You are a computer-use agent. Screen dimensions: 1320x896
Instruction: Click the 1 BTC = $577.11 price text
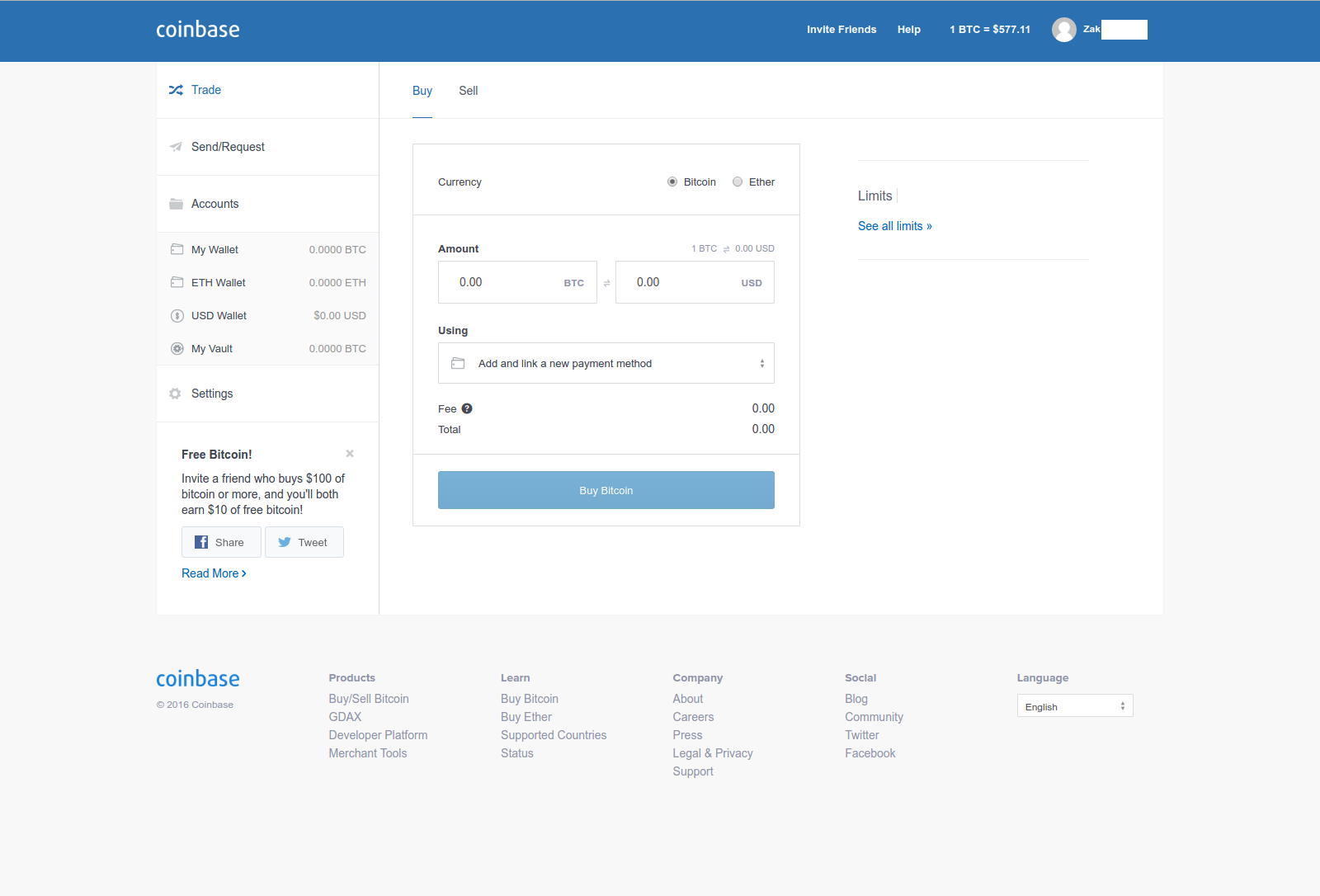[990, 30]
